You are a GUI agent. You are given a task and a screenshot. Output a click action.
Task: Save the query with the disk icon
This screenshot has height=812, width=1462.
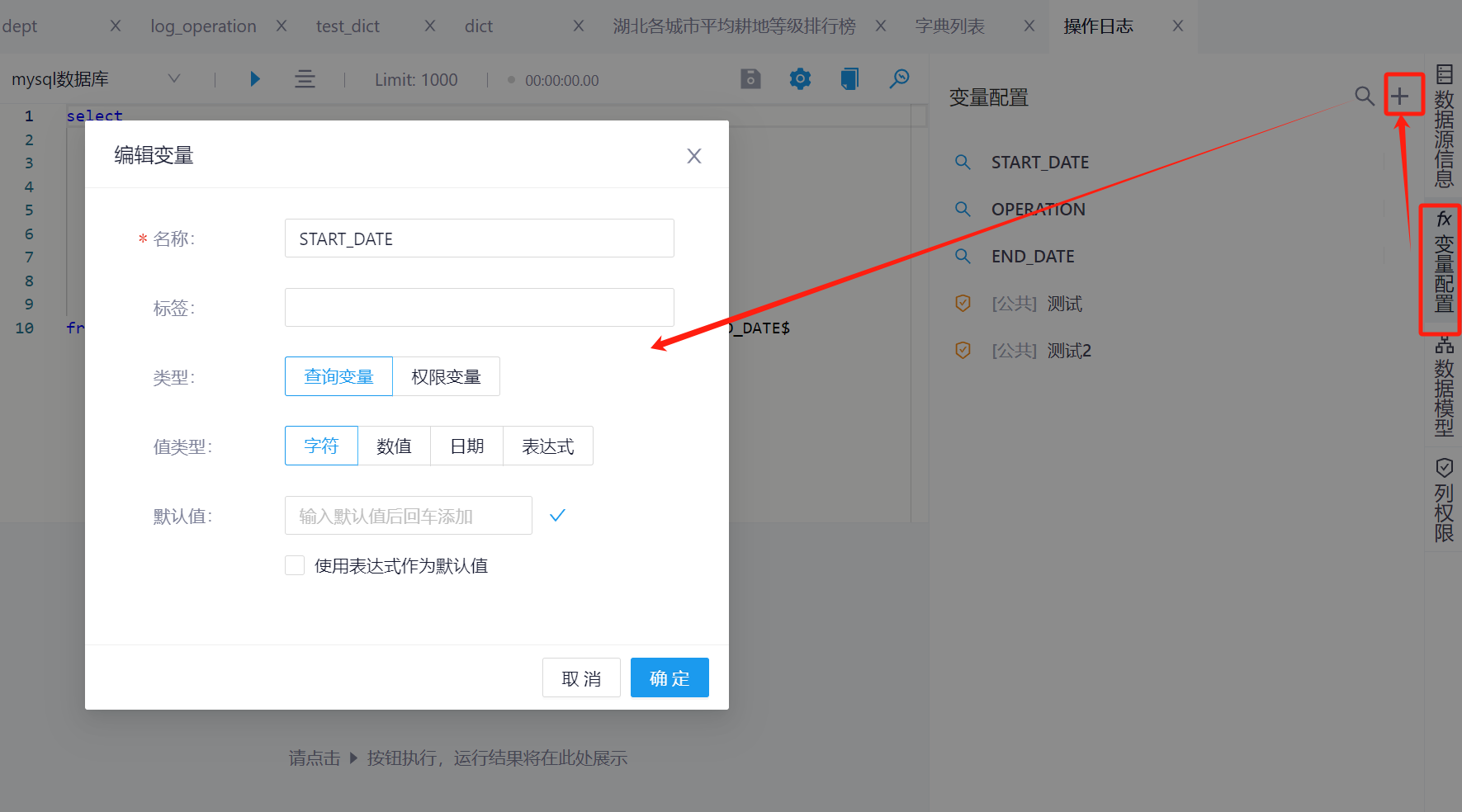coord(750,78)
